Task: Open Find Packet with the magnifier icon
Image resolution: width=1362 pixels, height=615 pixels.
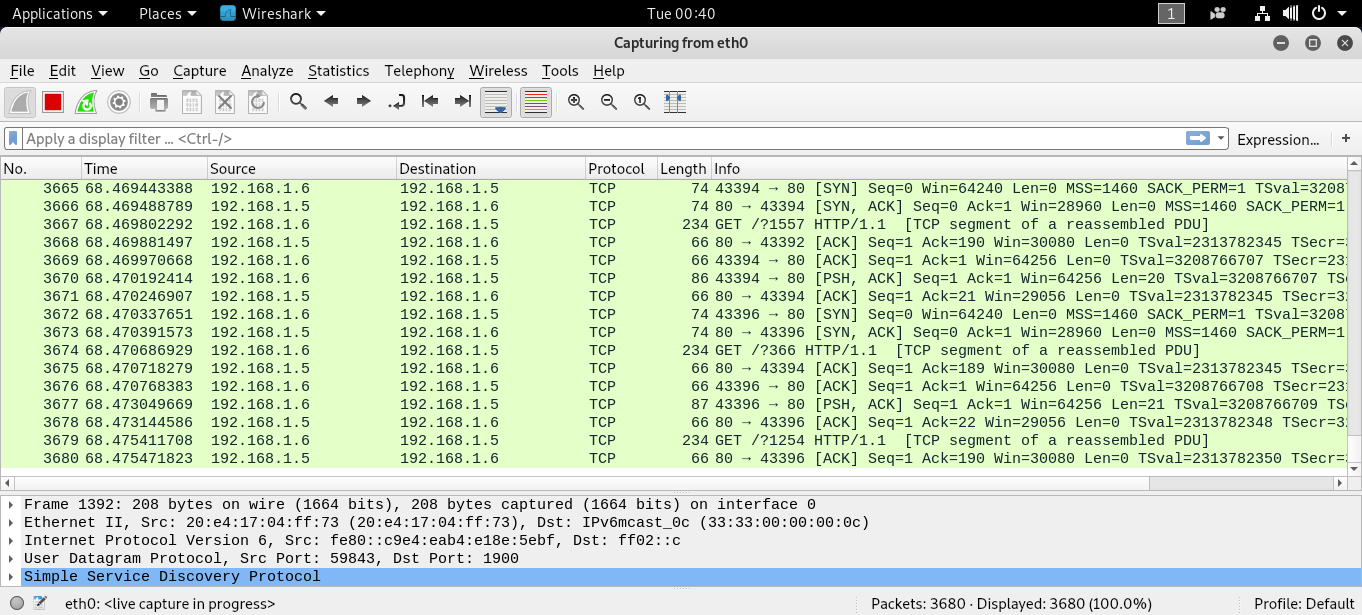Action: [x=298, y=101]
